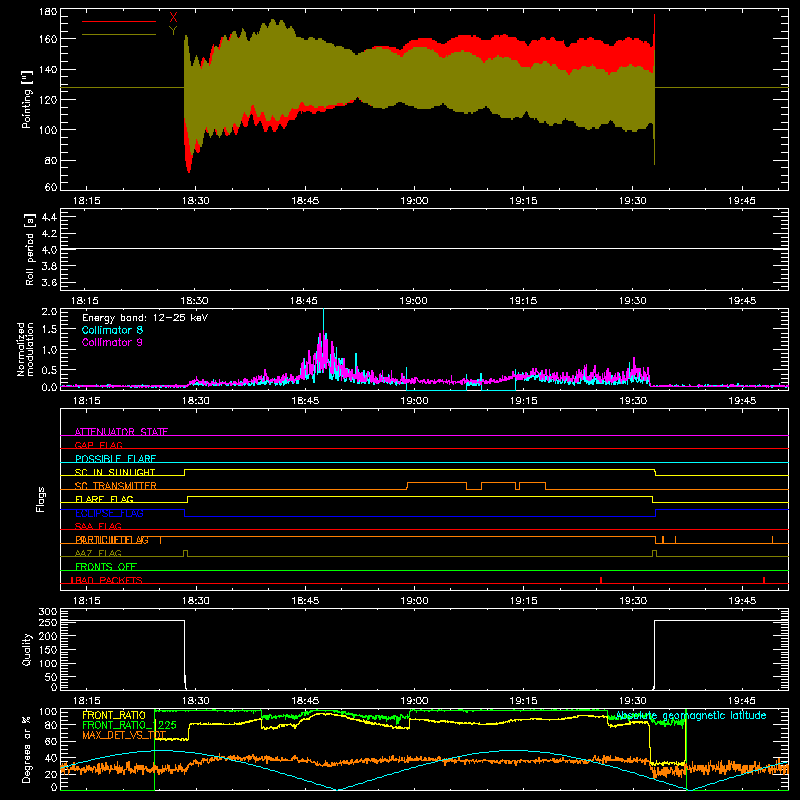
Task: Click the 'Normalized modulation' axis title
Action: [x=26, y=349]
